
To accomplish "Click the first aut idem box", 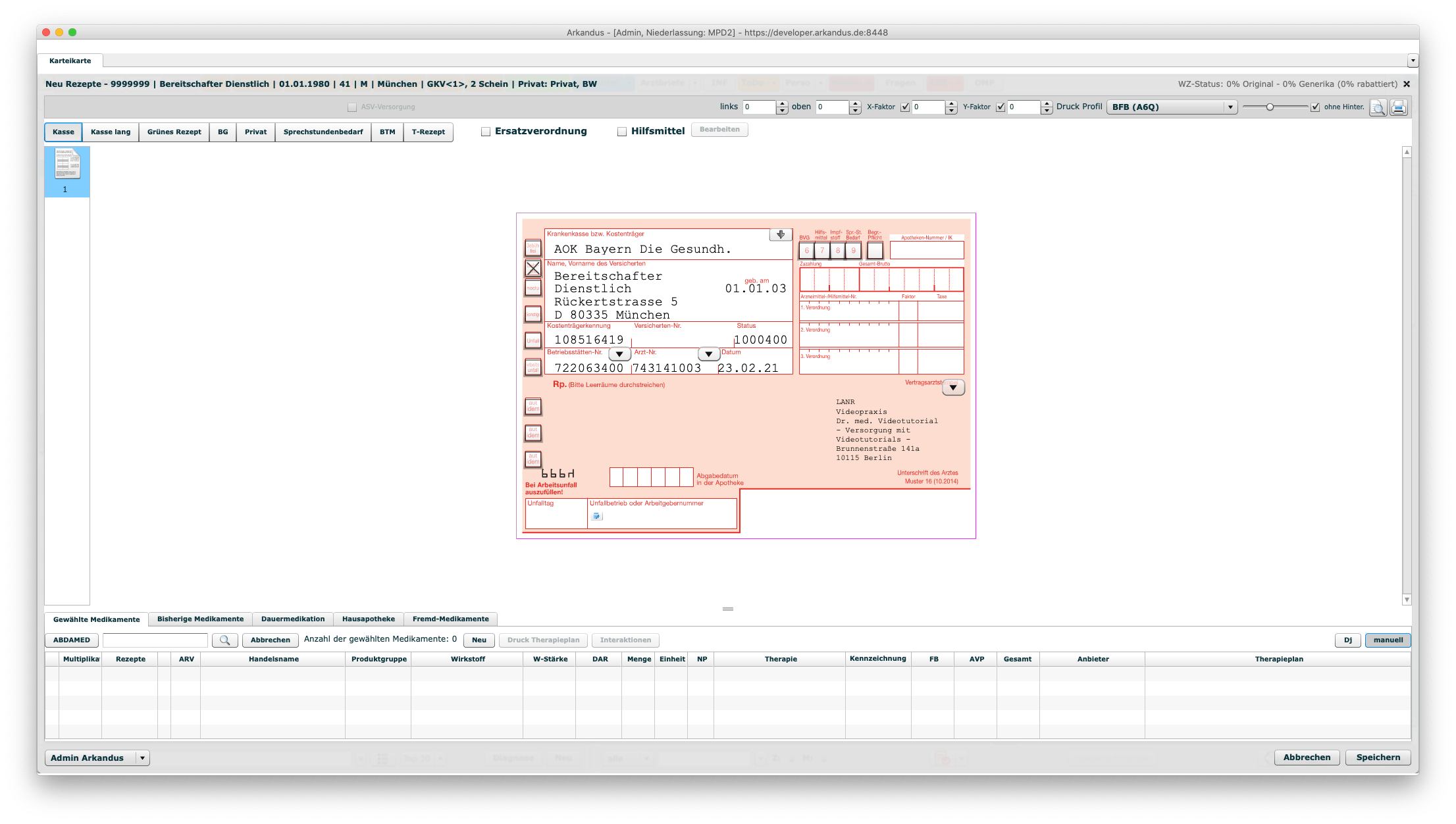I will [x=533, y=407].
